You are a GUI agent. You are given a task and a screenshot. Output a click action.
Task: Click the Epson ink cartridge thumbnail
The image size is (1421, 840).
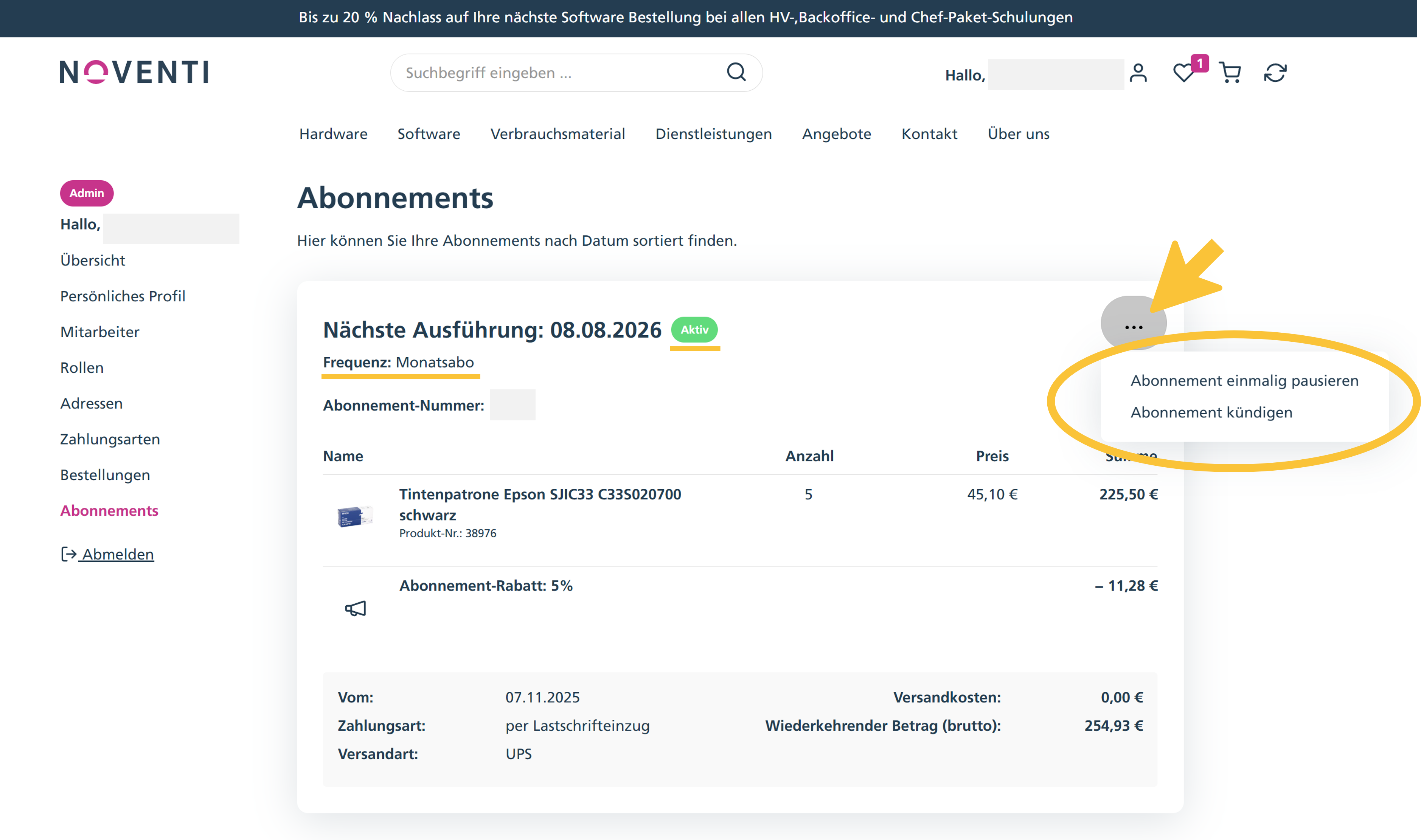355,516
